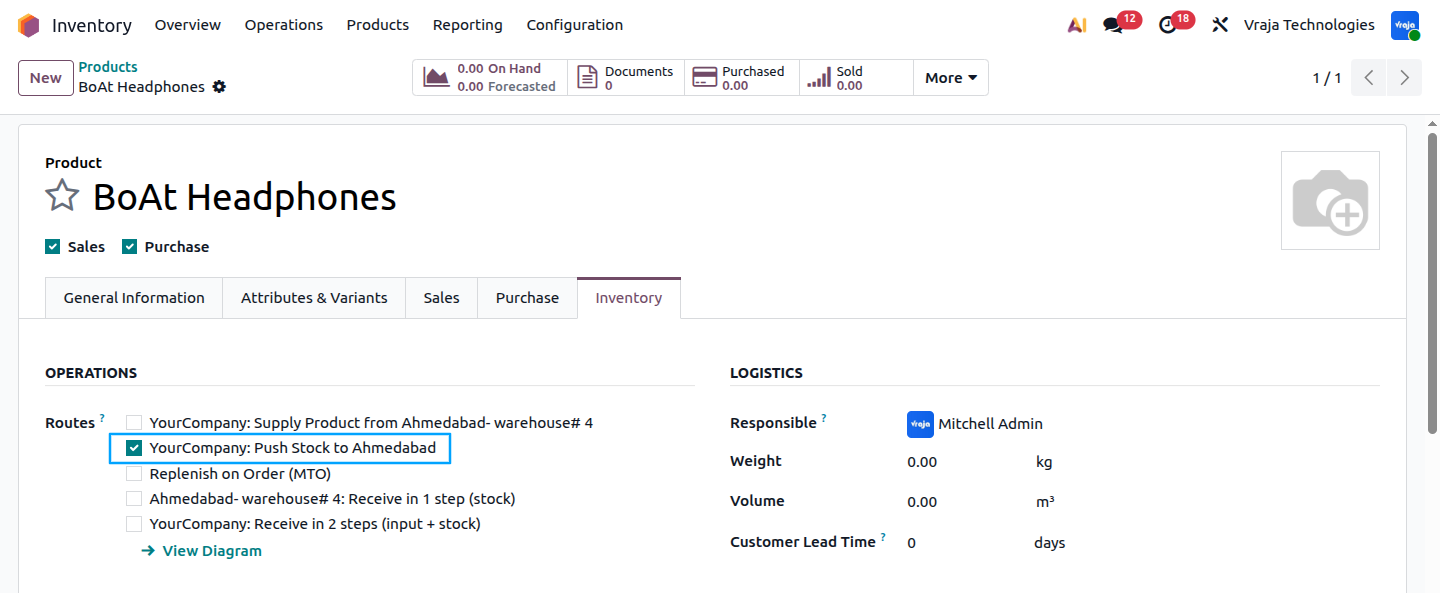
Task: Enable Receive in 2 steps route
Action: (134, 524)
